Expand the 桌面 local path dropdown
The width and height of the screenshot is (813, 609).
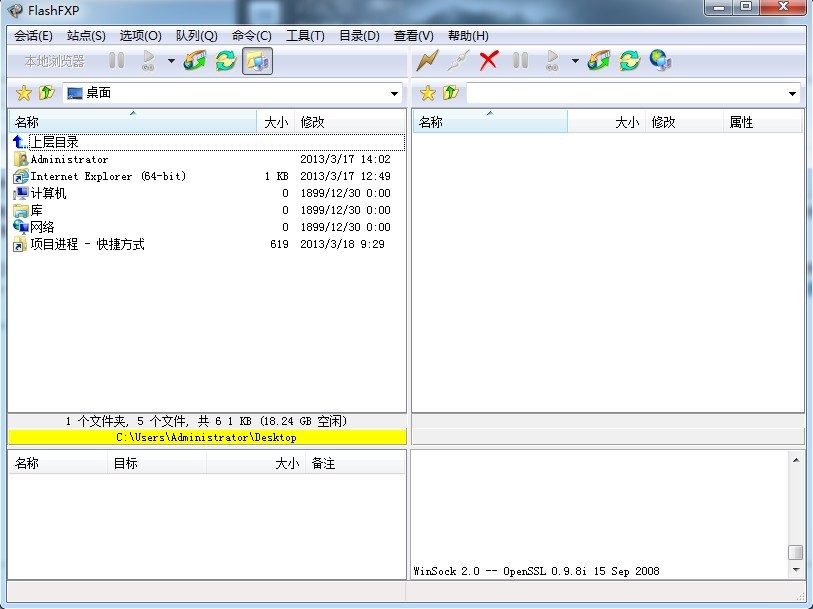[395, 94]
